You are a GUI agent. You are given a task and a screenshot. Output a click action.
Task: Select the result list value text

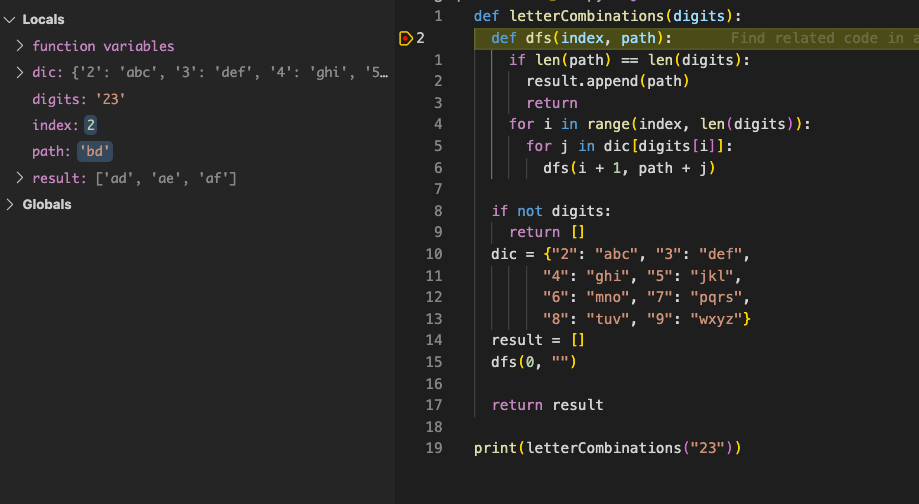click(x=166, y=178)
